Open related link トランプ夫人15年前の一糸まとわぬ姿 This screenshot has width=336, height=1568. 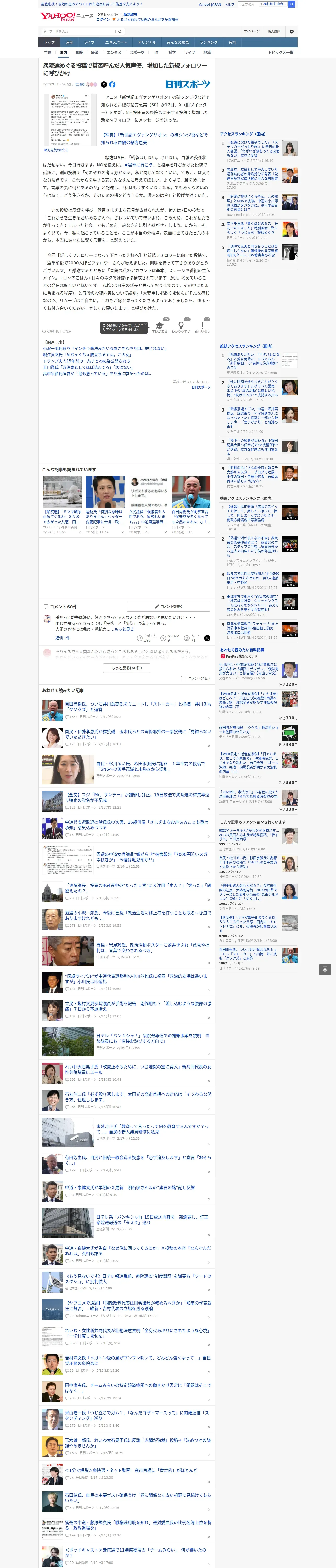pyautogui.click(x=86, y=361)
